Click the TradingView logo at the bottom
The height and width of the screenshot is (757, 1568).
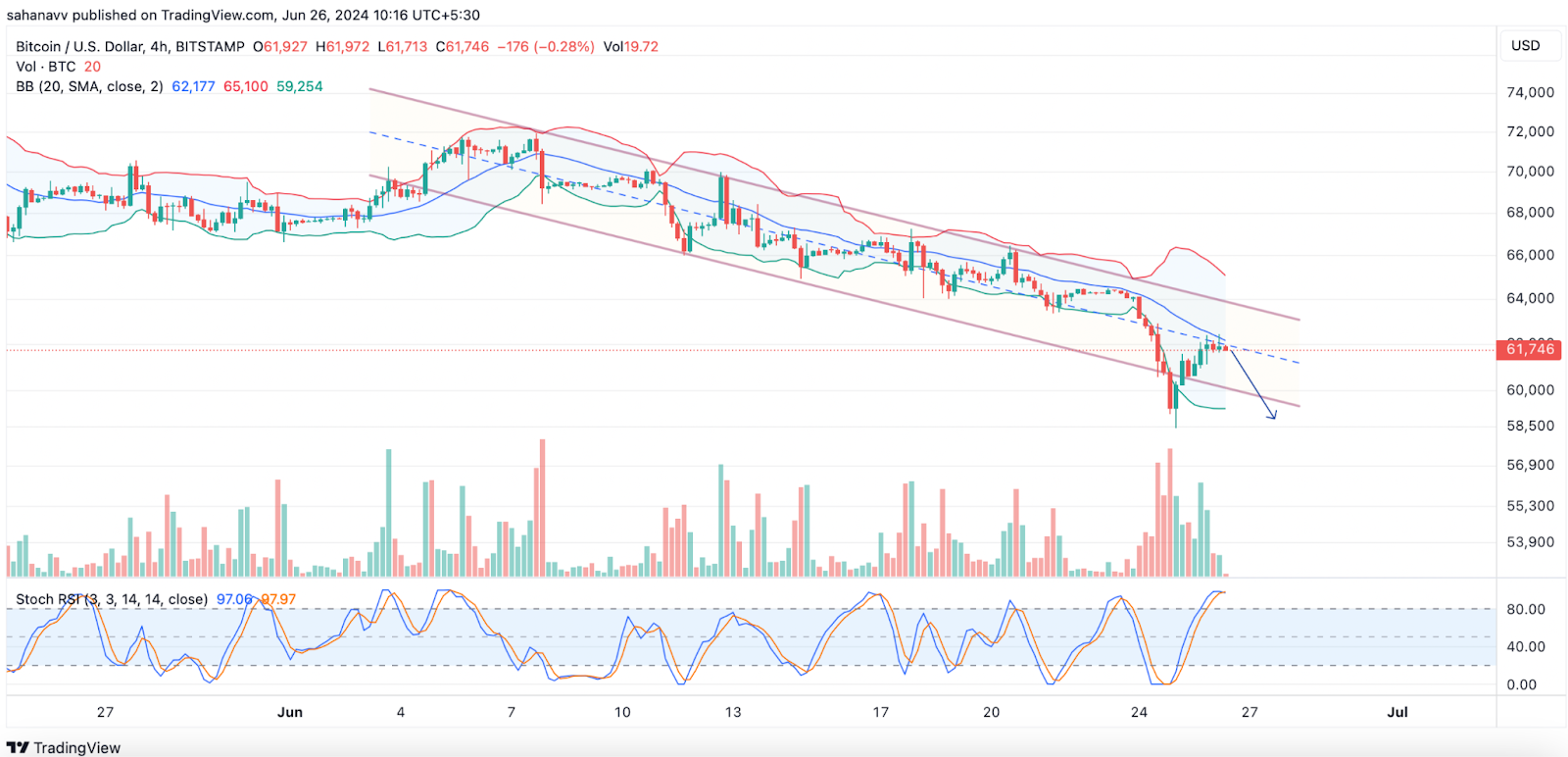tap(64, 747)
